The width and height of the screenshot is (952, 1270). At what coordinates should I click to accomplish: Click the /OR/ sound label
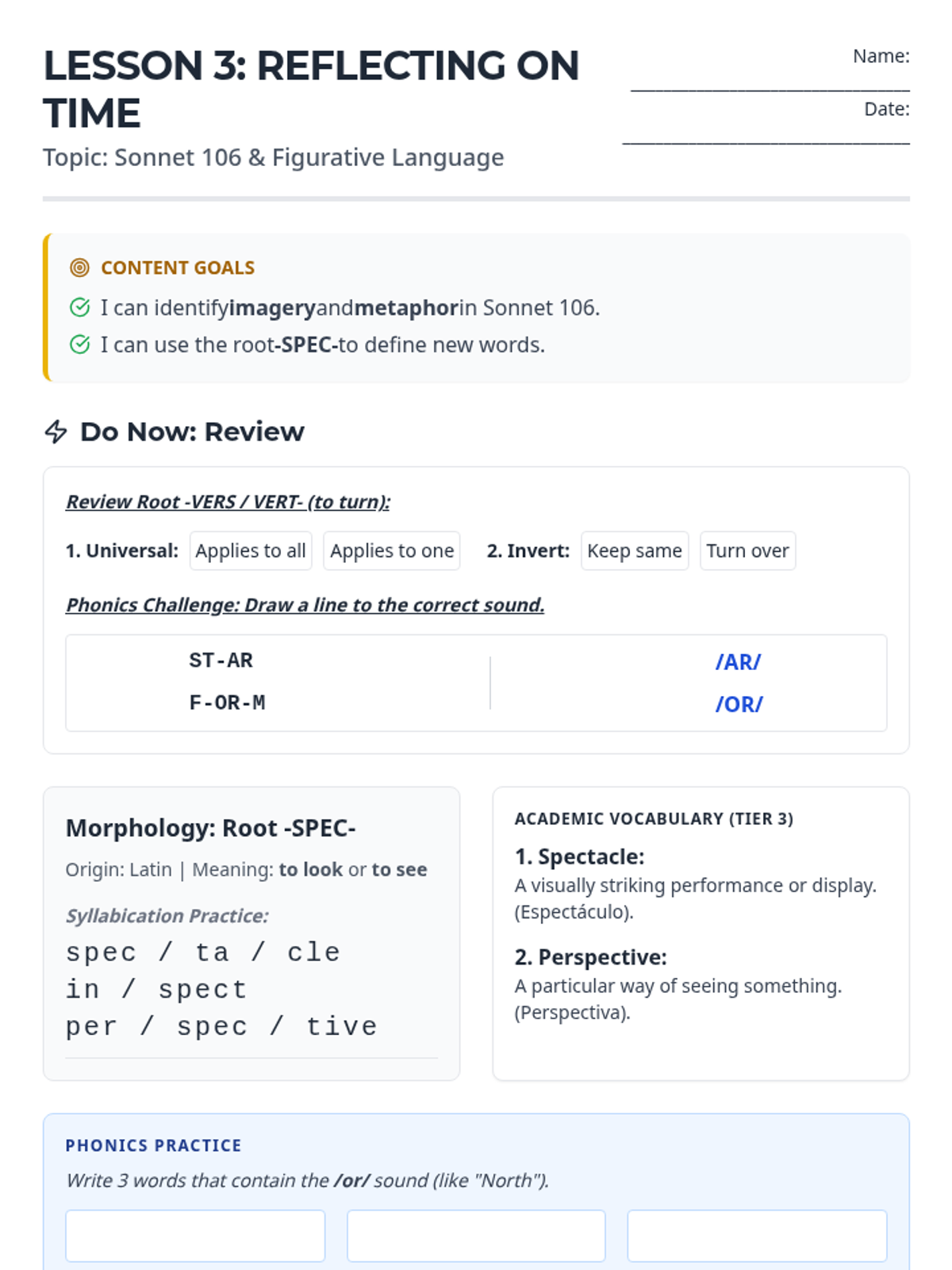click(x=739, y=704)
